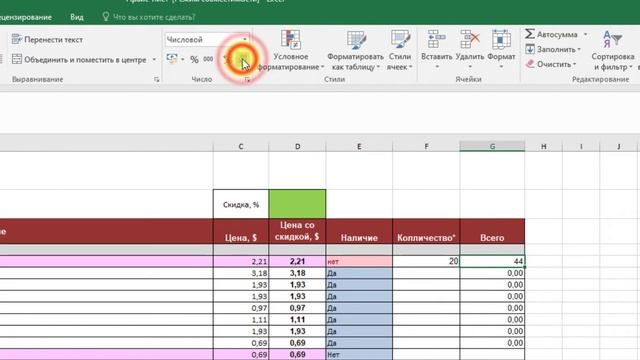Click the Increase Decimal icon

(x=227, y=60)
